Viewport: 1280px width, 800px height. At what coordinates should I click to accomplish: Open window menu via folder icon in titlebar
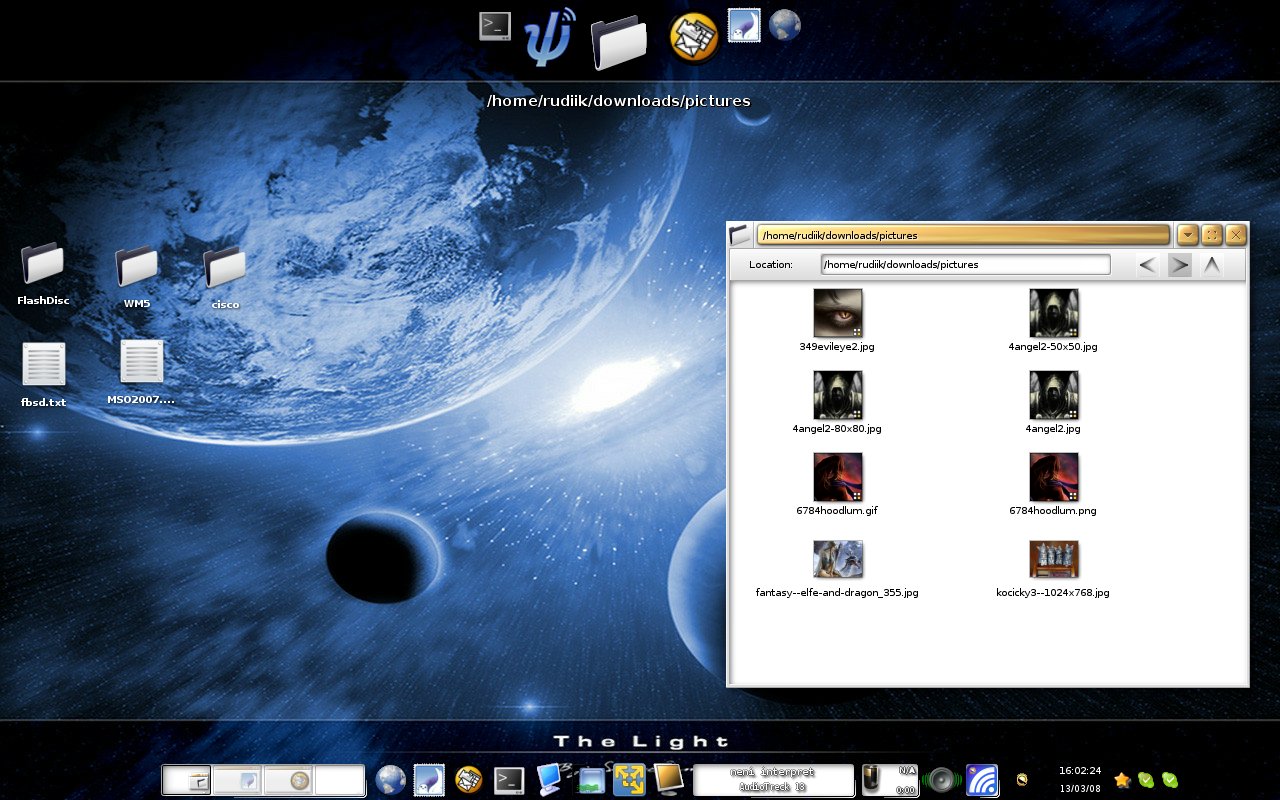[739, 235]
